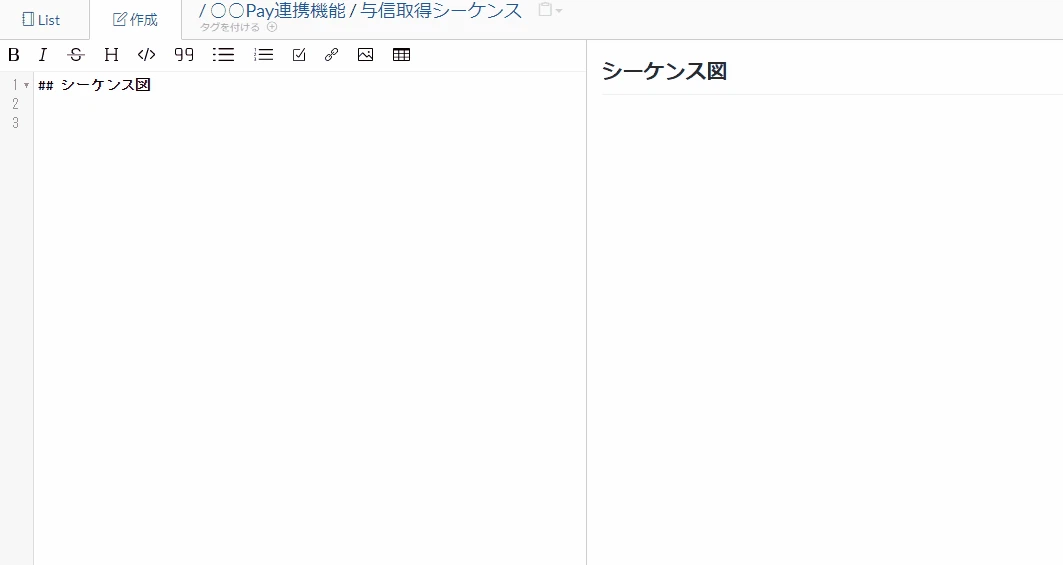The height and width of the screenshot is (565, 1063).
Task: Click line number 2 in the gutter
Action: click(x=16, y=104)
